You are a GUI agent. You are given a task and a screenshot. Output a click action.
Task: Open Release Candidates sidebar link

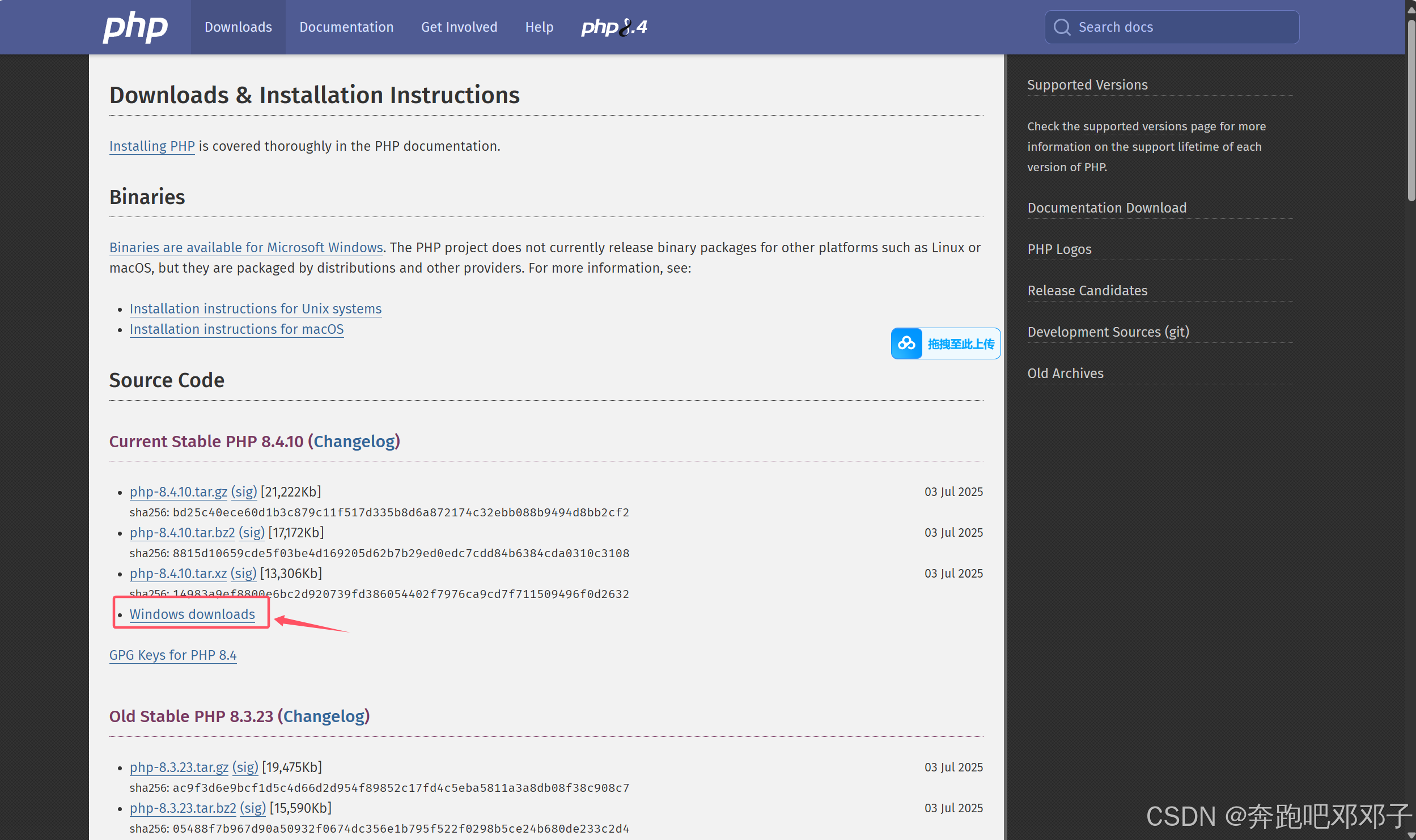(x=1087, y=291)
